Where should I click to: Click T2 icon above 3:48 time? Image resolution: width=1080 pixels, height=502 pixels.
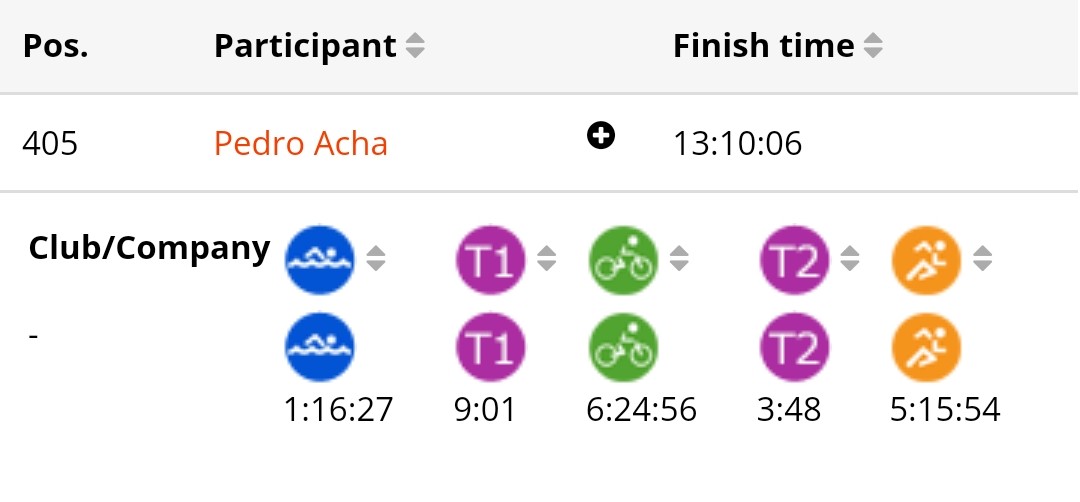pos(794,347)
